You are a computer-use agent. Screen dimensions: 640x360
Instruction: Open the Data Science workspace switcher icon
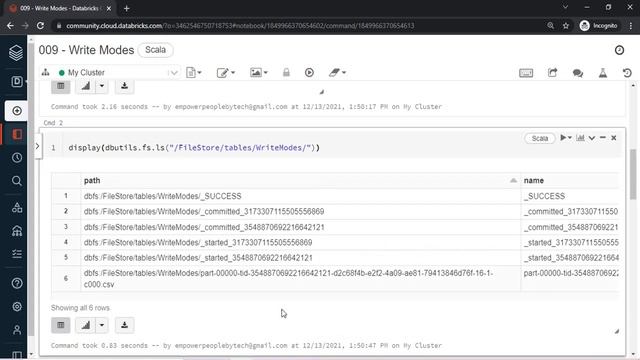coord(17,81)
